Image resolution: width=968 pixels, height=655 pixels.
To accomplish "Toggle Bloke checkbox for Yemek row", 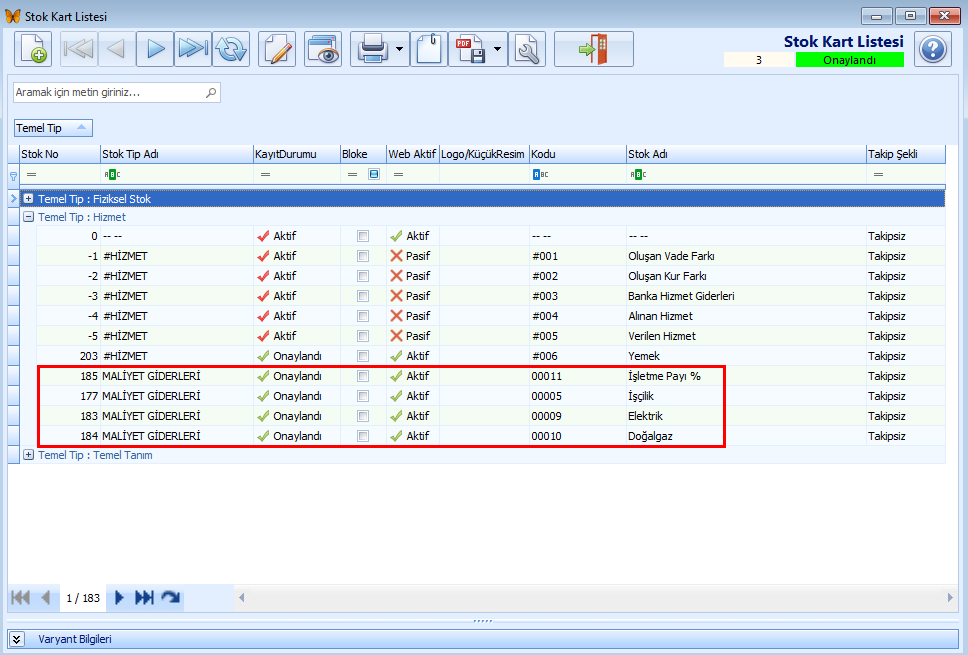I will pos(363,356).
